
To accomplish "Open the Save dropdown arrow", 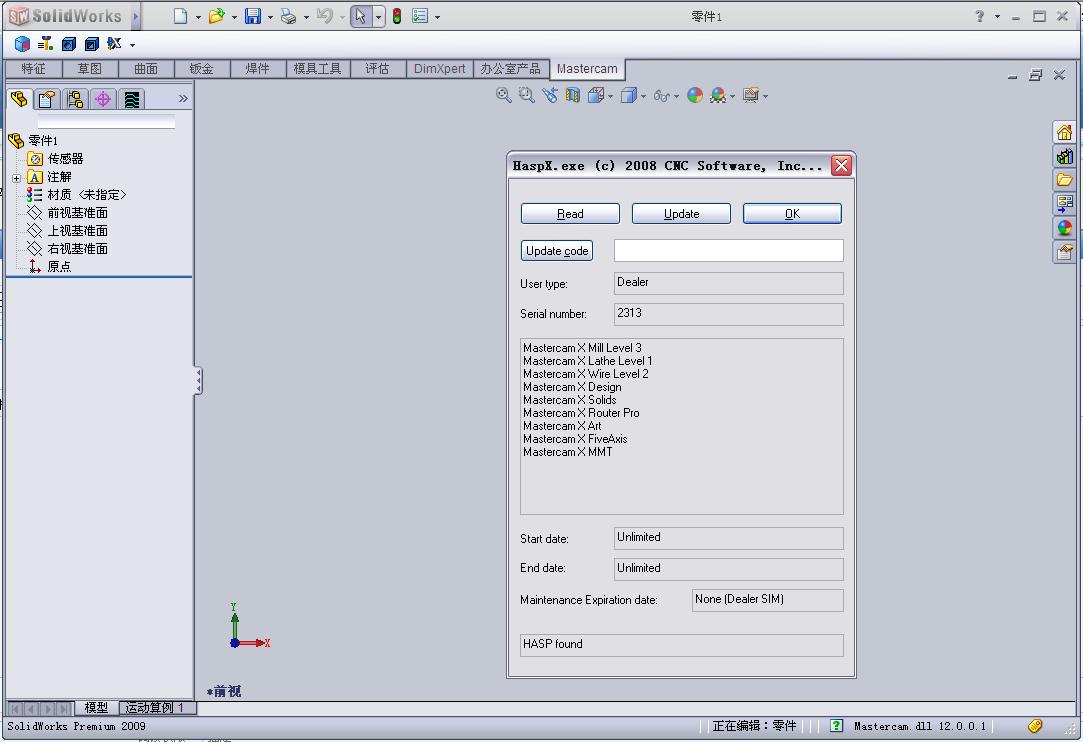I will tap(270, 17).
